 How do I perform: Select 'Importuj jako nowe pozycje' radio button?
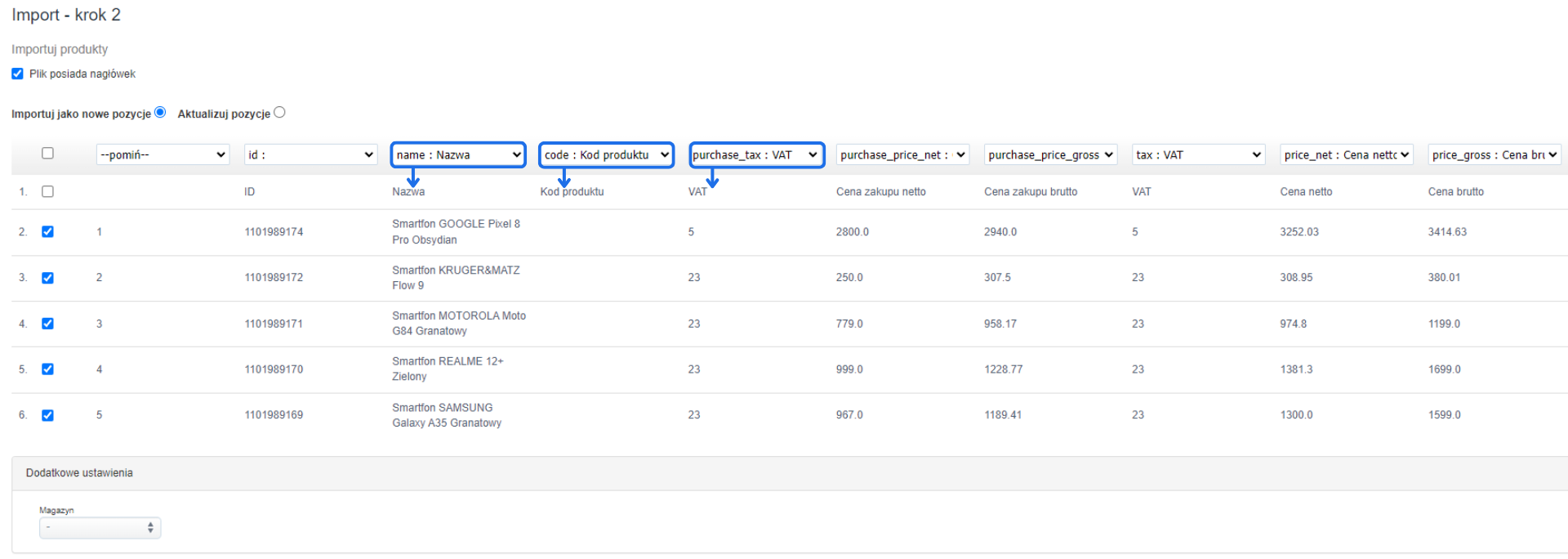coord(160,113)
